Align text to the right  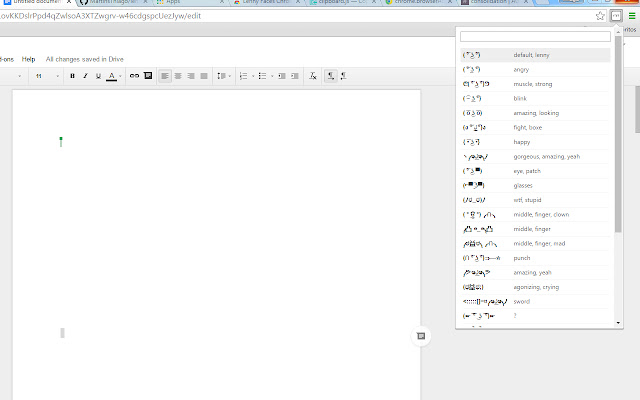[191, 76]
